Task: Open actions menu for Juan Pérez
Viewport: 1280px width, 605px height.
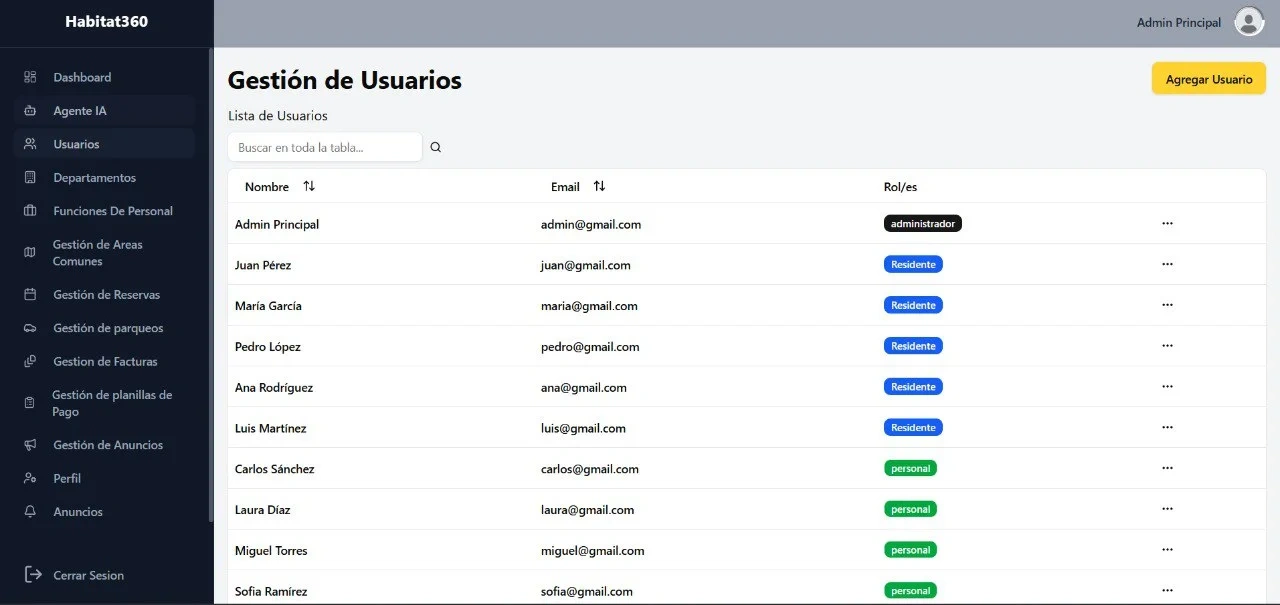Action: click(1167, 264)
